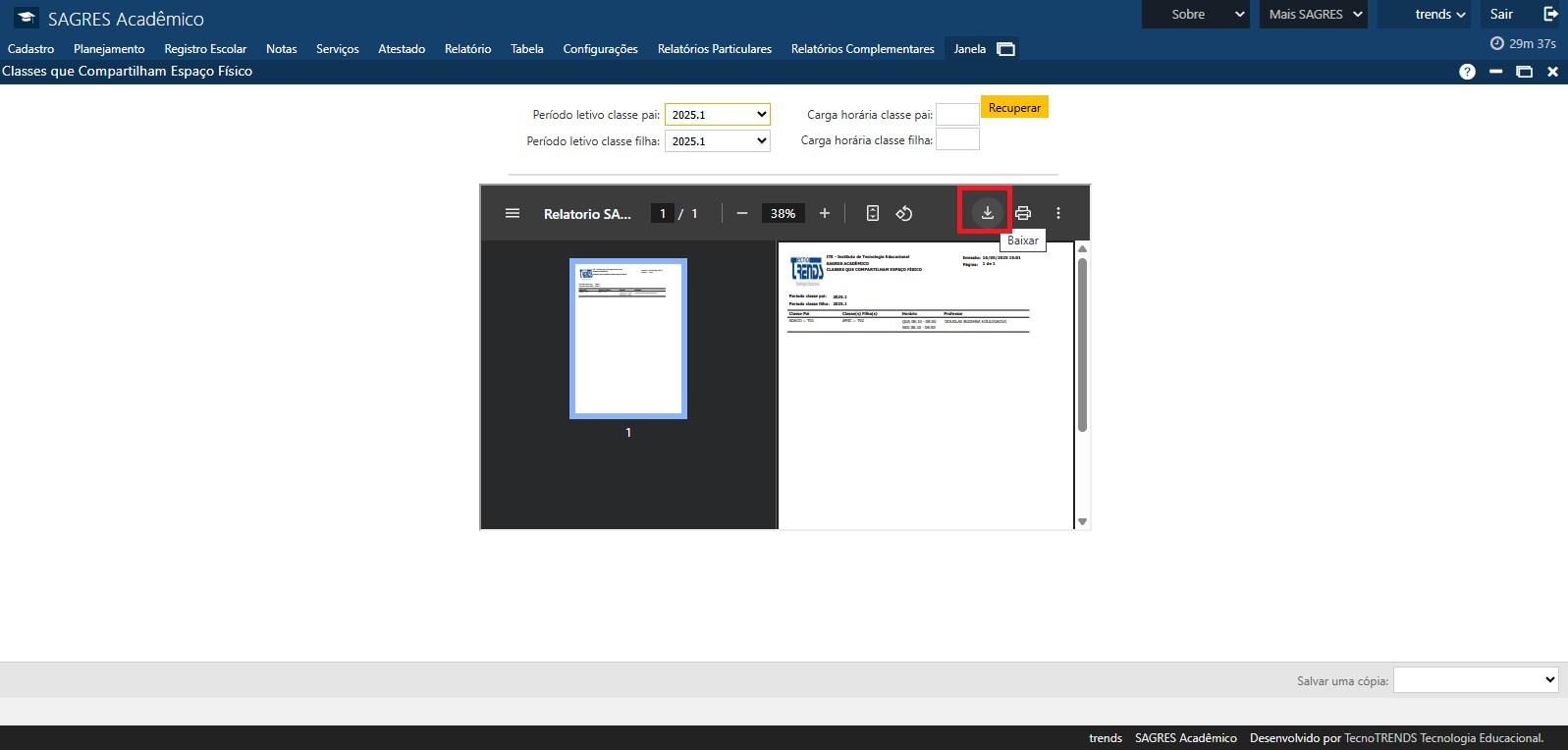Image resolution: width=1568 pixels, height=750 pixels.
Task: Open the Período letivo classe filha dropdown
Action: click(x=717, y=141)
